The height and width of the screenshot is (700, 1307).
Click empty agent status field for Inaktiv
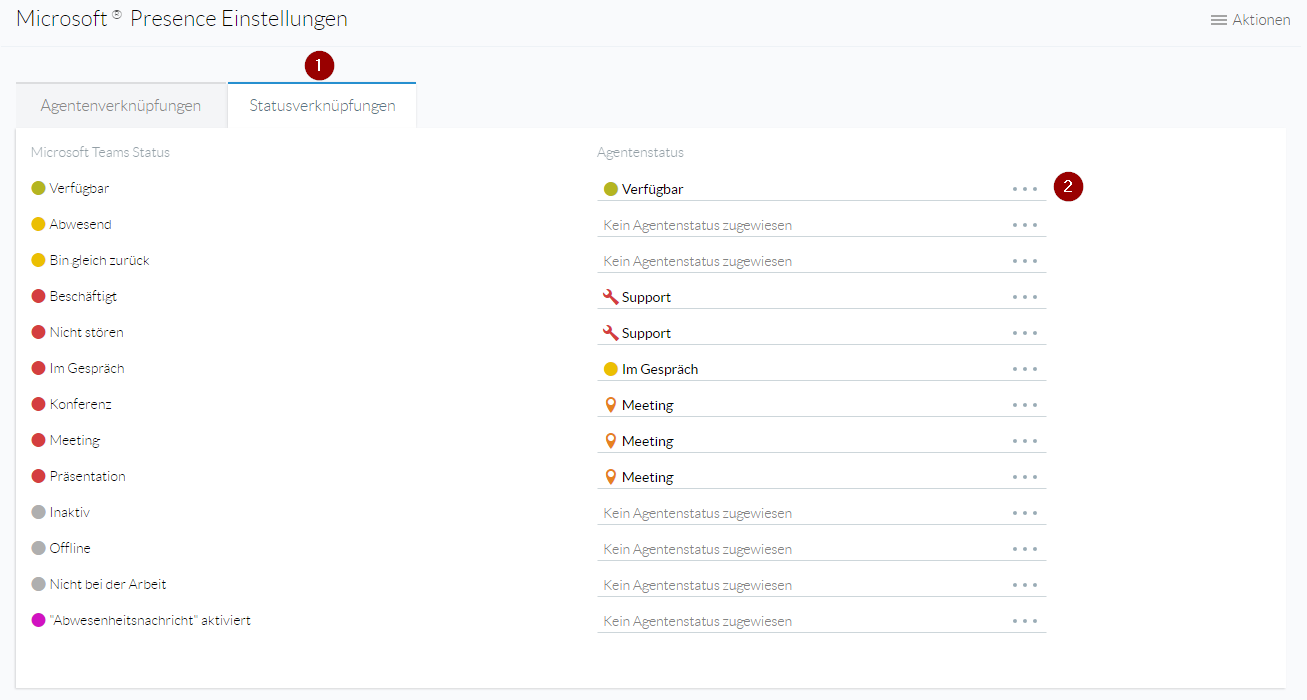tap(822, 513)
